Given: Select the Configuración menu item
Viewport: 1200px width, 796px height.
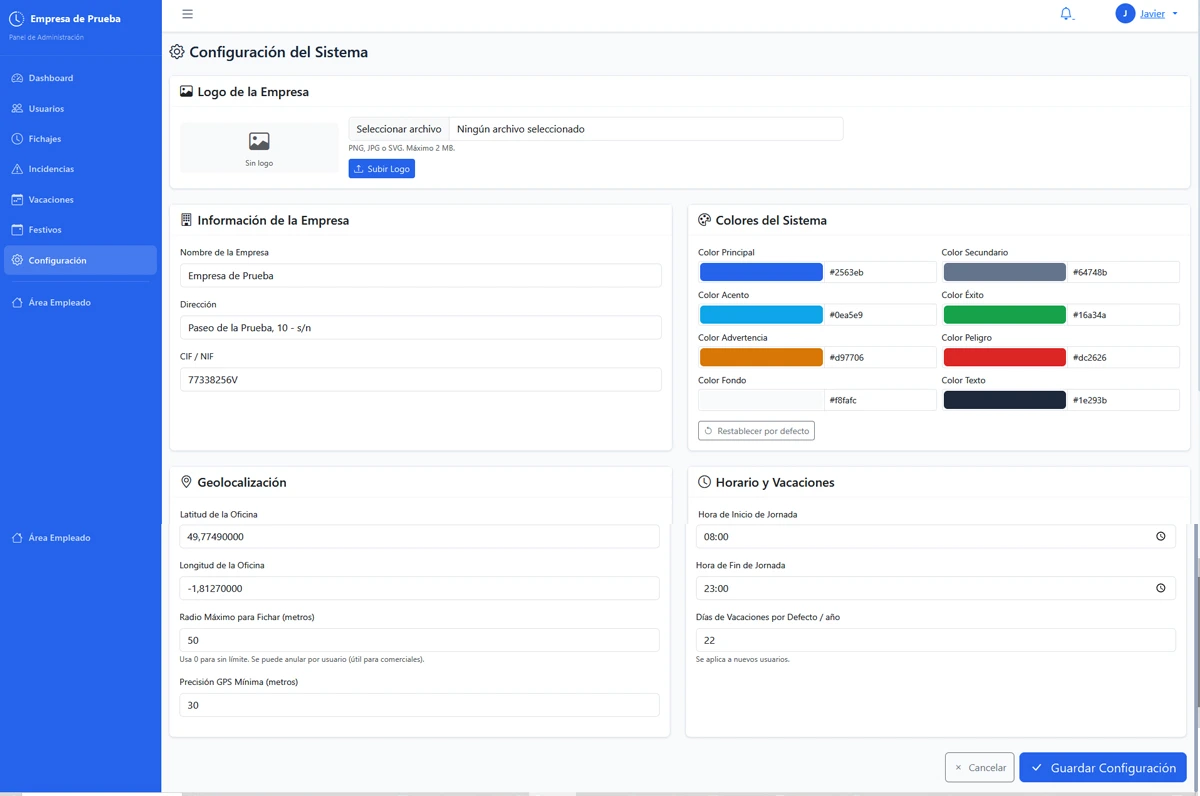Looking at the screenshot, I should tap(80, 260).
